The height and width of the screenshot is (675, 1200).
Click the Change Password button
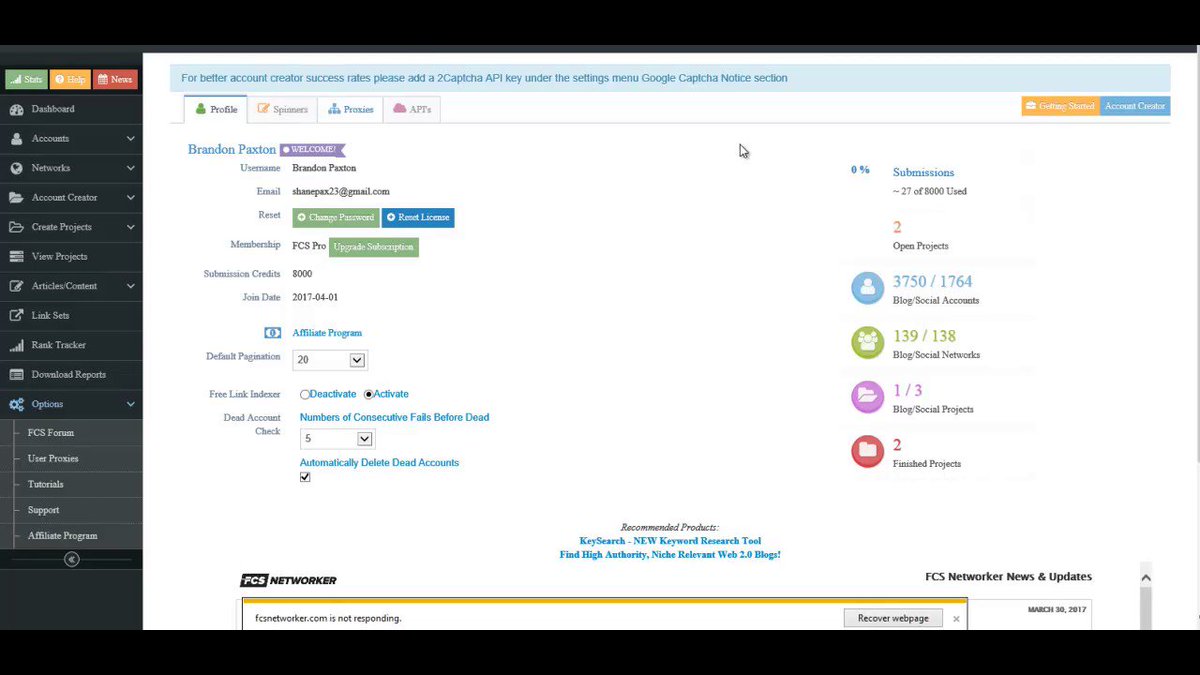pos(336,218)
